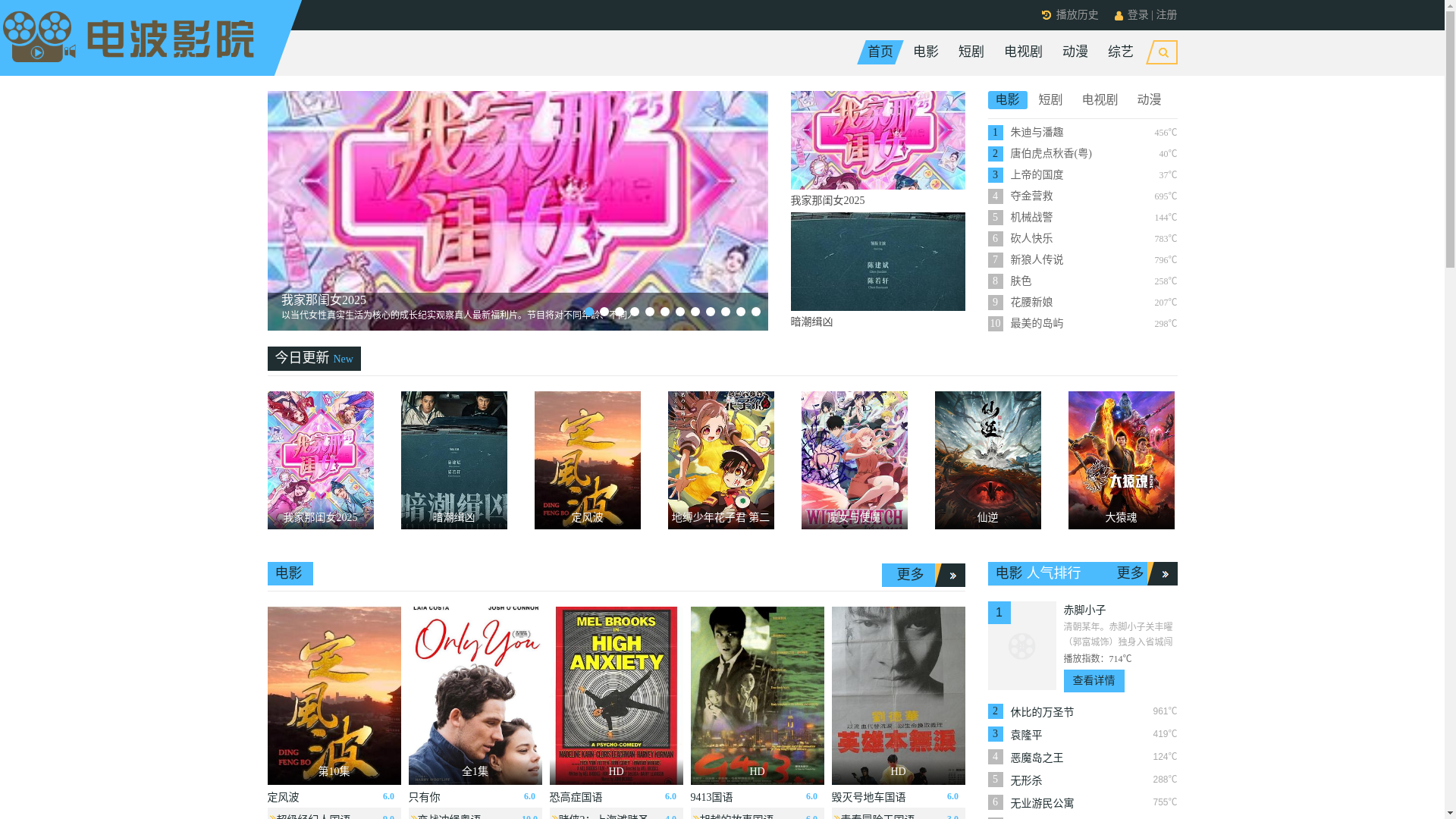Open 今日更新 poster 仙逆
This screenshot has width=1456, height=819.
point(987,460)
